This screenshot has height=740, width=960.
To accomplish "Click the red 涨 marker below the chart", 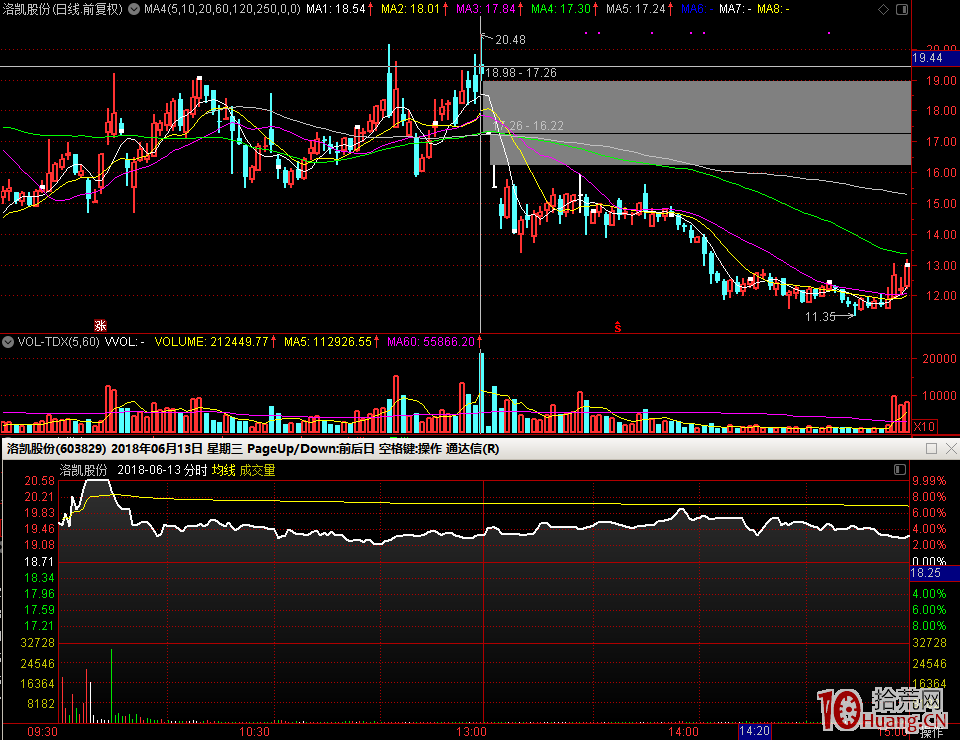I will [x=99, y=325].
